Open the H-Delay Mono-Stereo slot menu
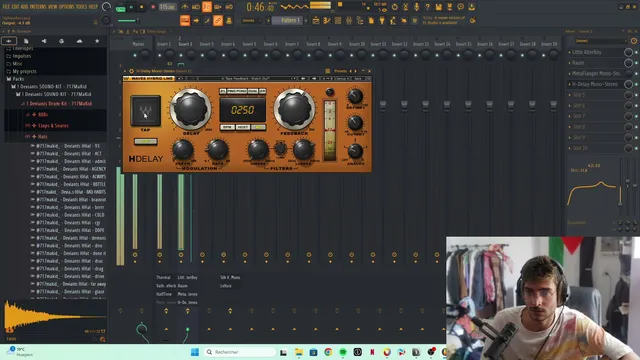 (x=570, y=84)
